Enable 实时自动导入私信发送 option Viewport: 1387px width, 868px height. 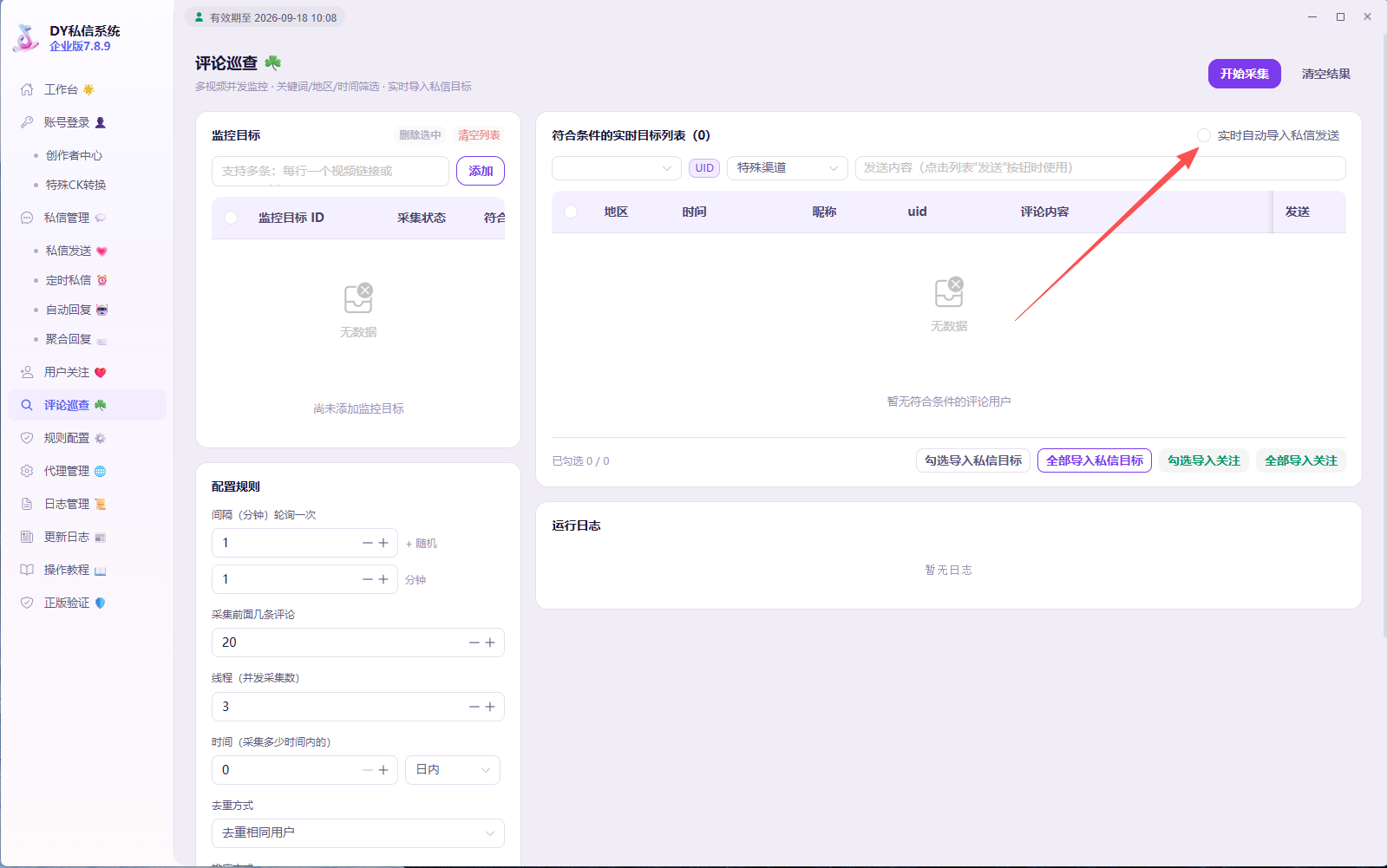[1204, 135]
